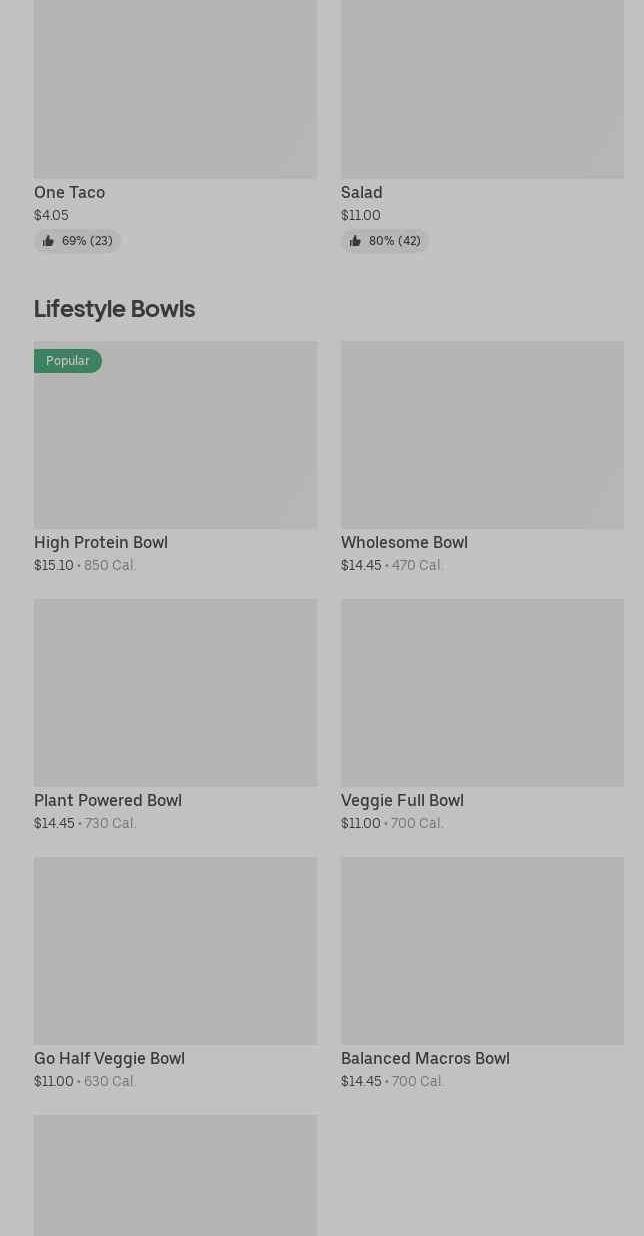Click the Lifestyle Bowls section heading
The image size is (644, 1236).
[x=114, y=308]
